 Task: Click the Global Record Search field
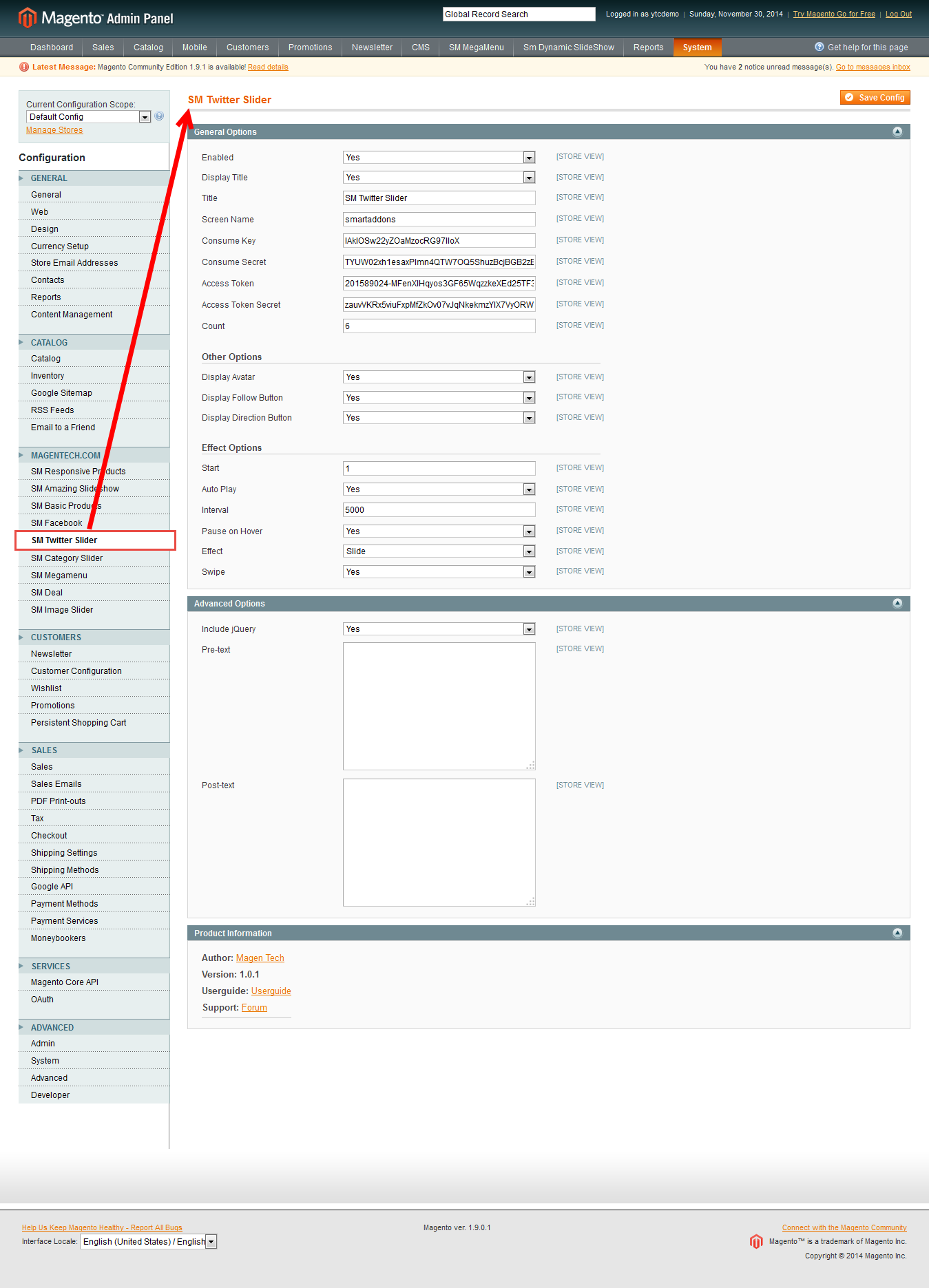coord(519,14)
